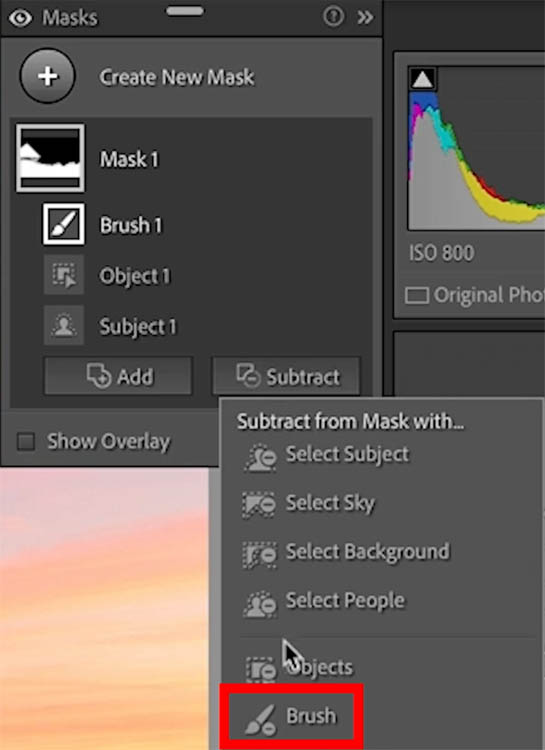Click the Add button for Mask 1

point(119,376)
